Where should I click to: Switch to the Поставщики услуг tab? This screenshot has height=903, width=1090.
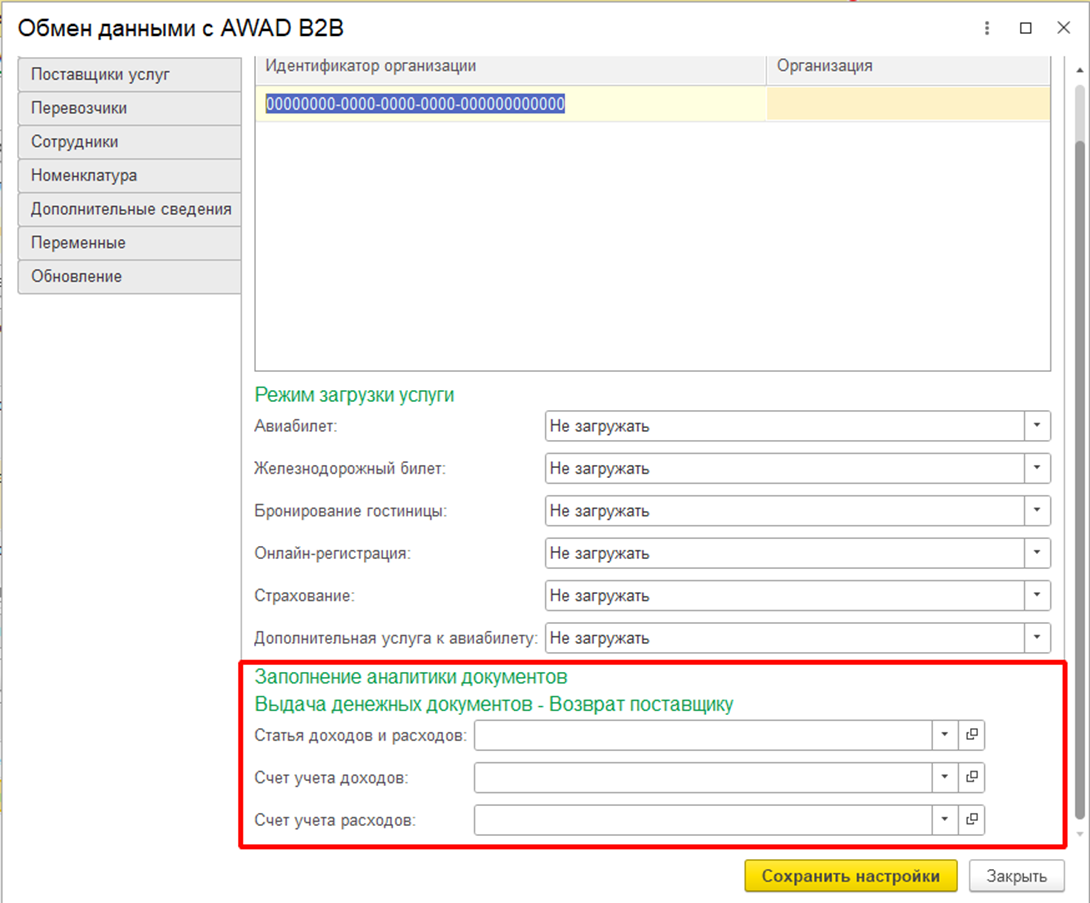(x=129, y=75)
